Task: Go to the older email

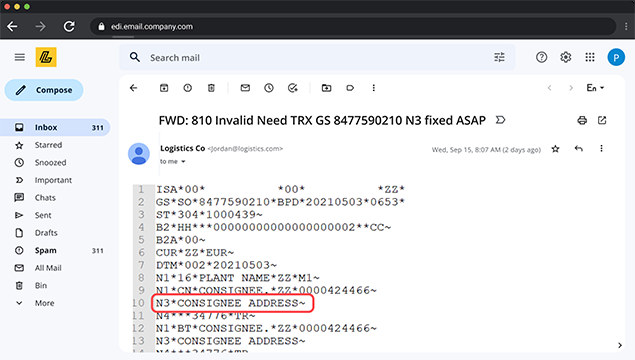Action: (x=571, y=88)
